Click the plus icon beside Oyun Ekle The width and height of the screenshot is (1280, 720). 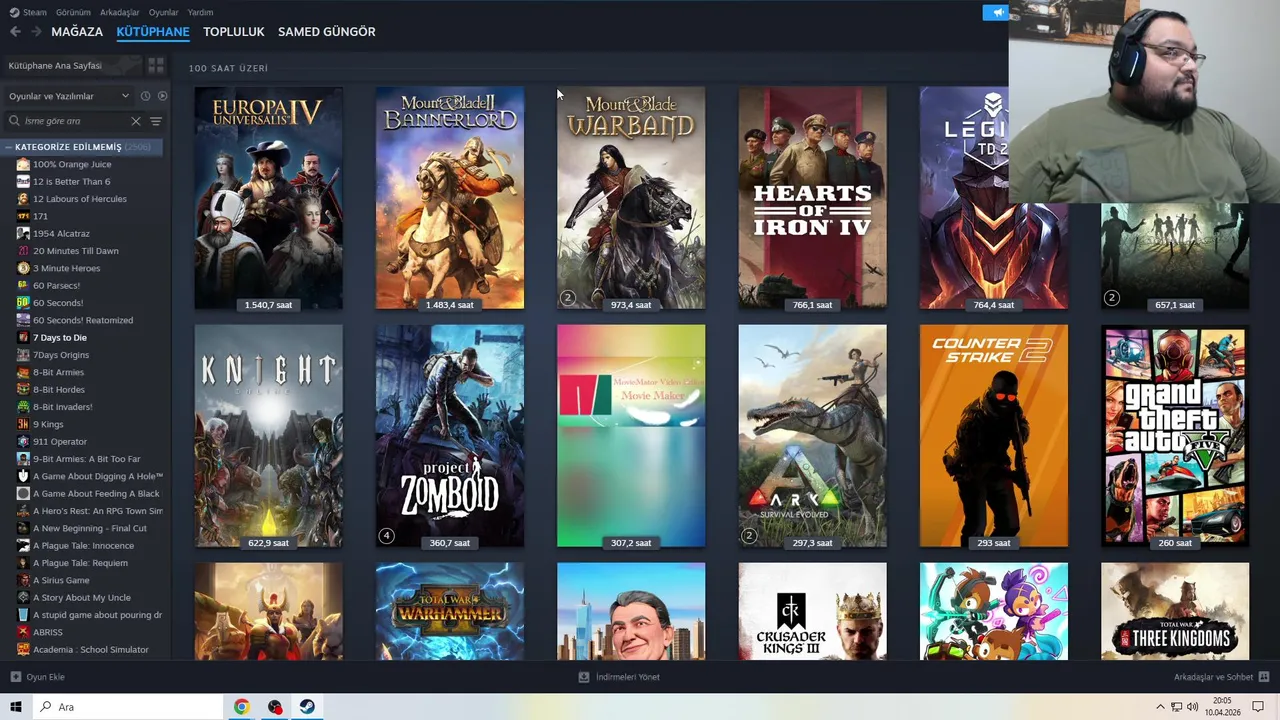coord(15,677)
